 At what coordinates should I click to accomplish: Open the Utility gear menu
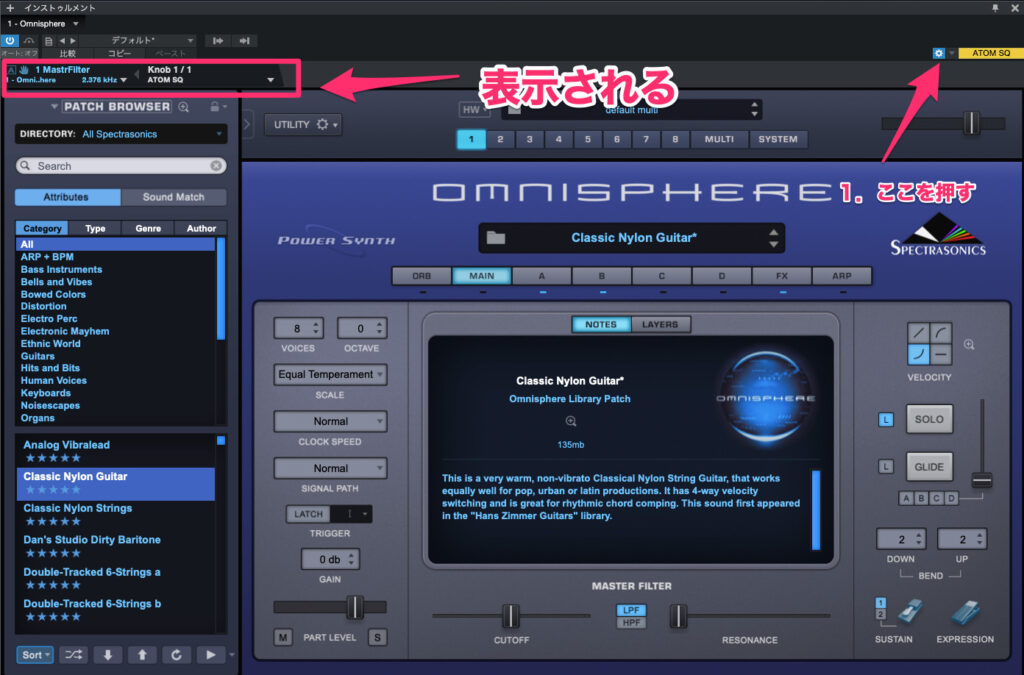click(302, 124)
